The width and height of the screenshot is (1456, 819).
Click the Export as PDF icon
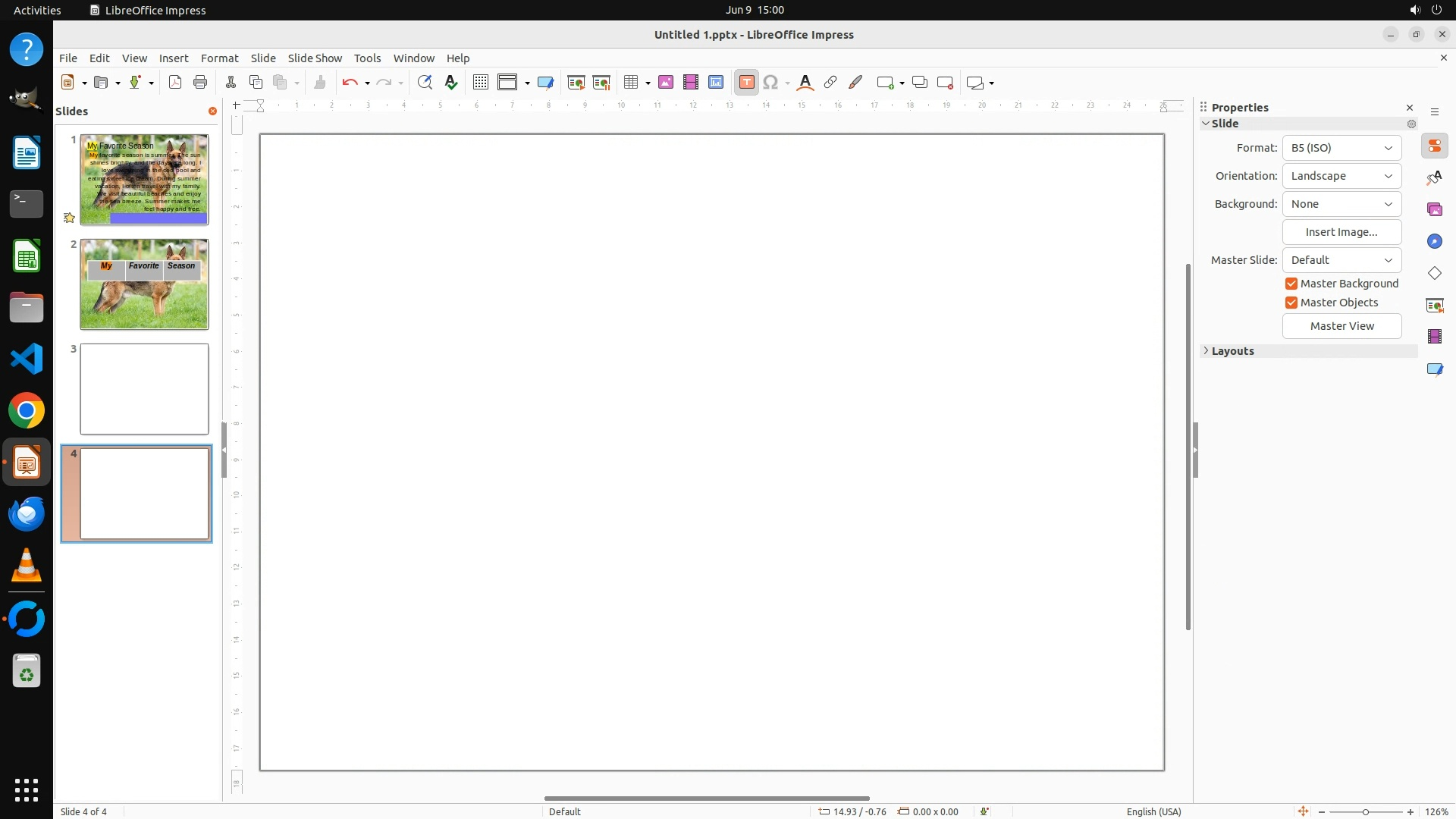pos(175,83)
